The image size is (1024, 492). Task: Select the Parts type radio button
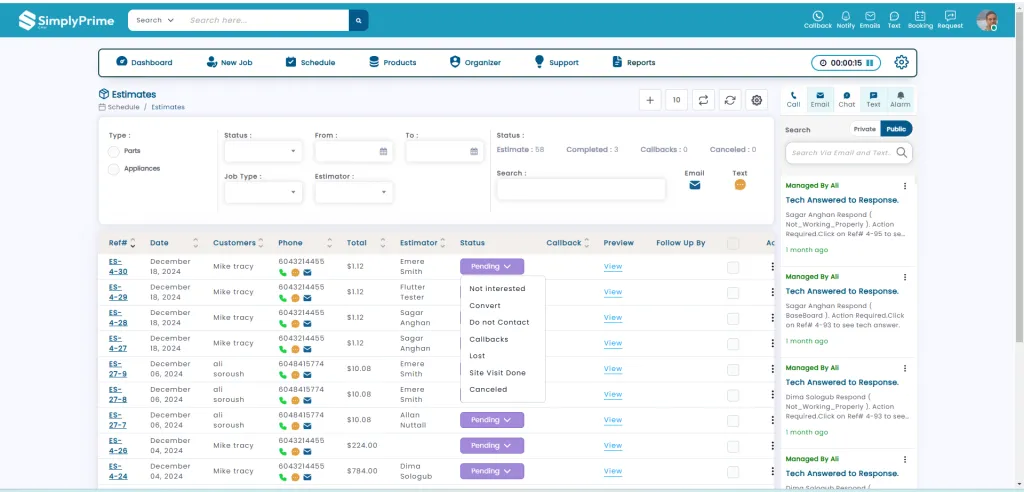(114, 152)
